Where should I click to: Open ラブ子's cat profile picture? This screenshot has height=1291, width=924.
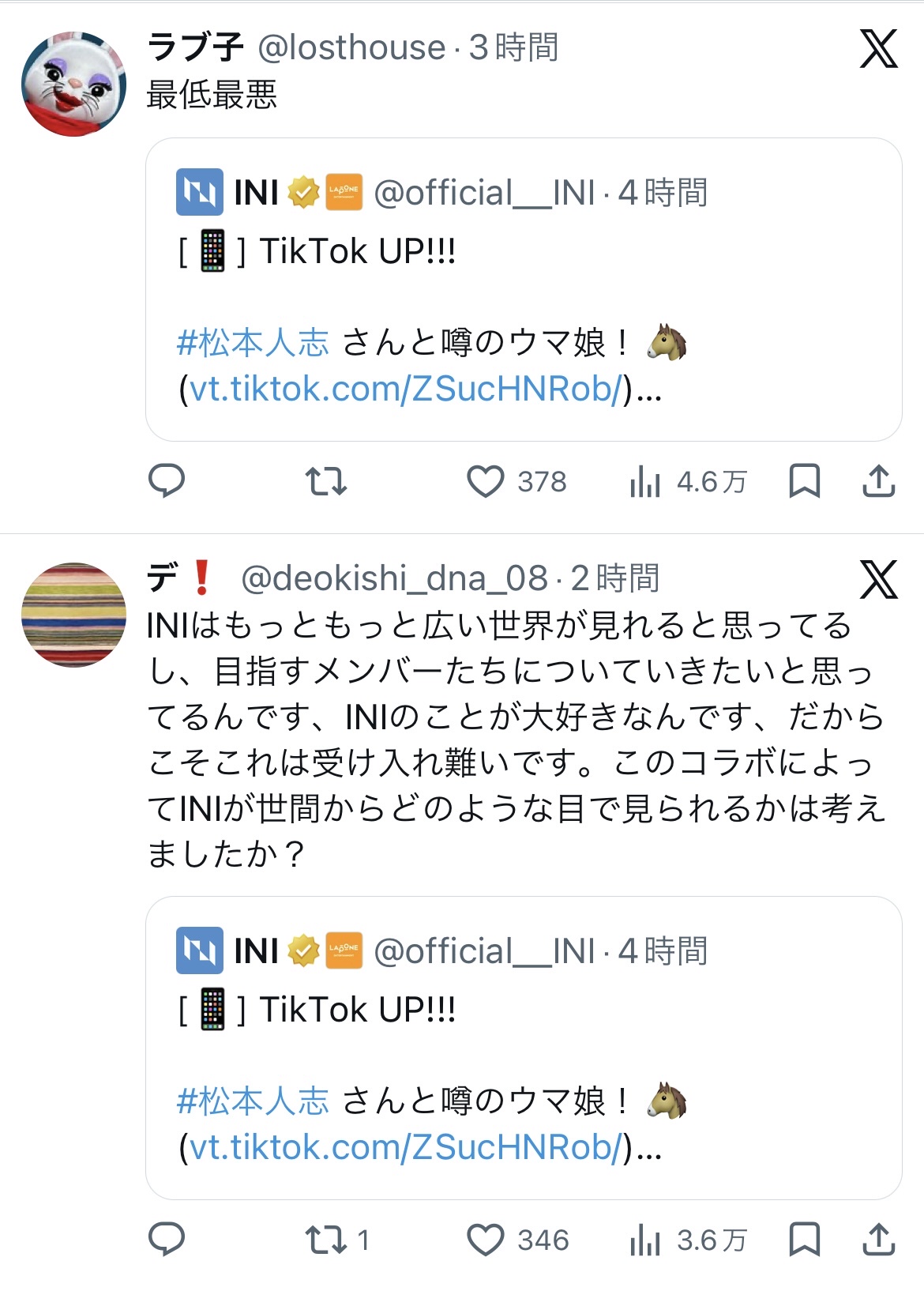click(73, 84)
